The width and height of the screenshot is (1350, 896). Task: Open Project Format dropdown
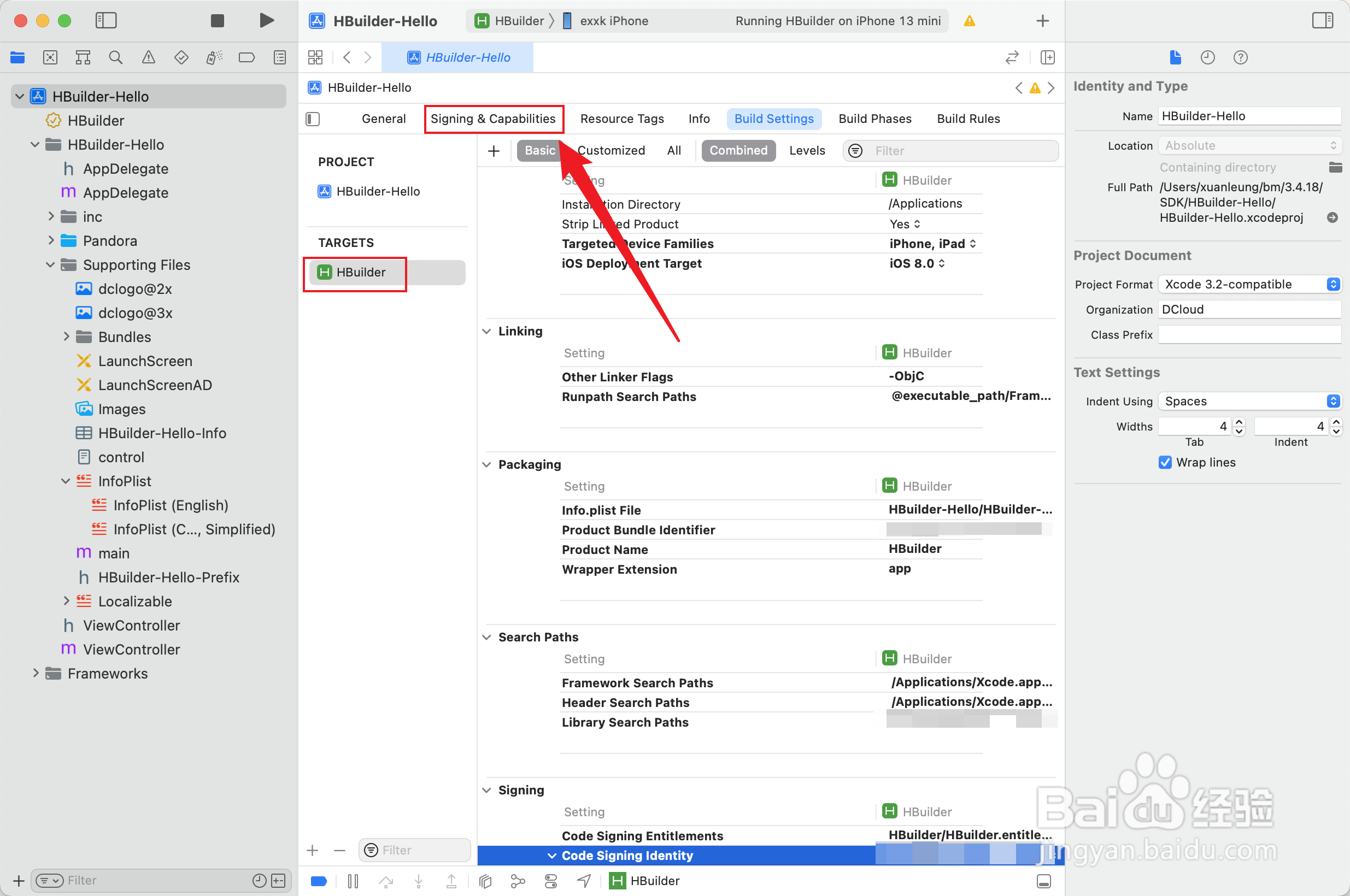(x=1249, y=284)
